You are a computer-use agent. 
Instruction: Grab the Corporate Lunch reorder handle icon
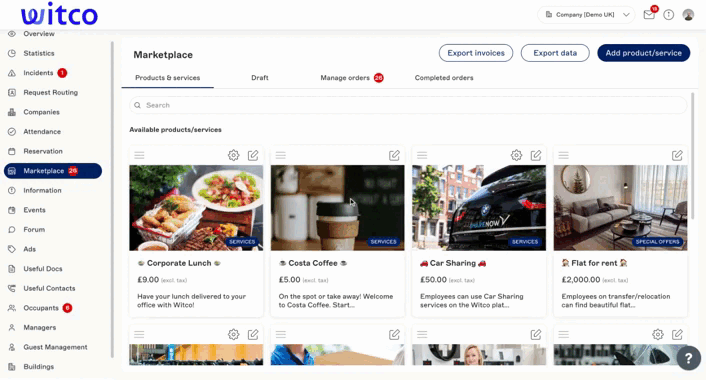139,155
